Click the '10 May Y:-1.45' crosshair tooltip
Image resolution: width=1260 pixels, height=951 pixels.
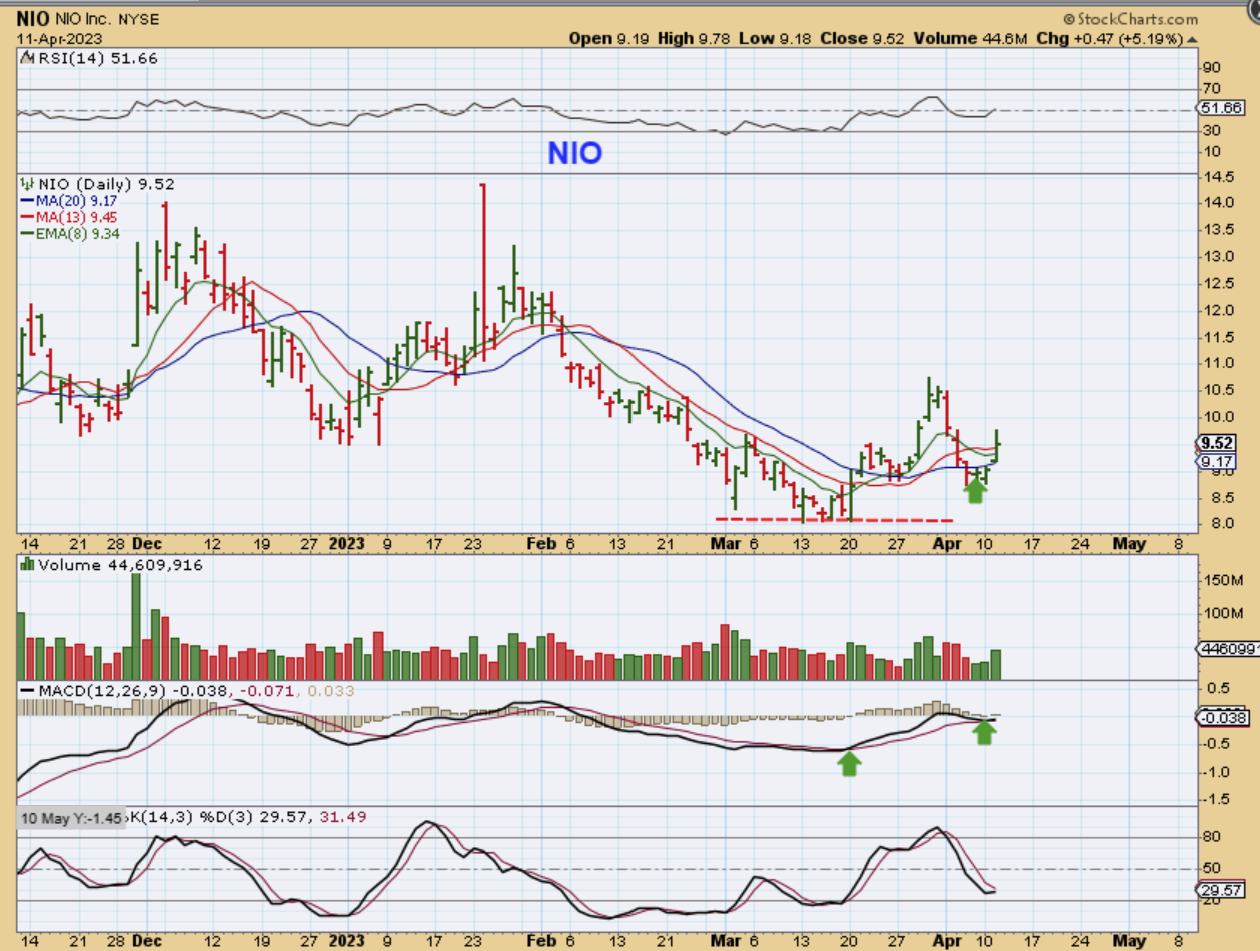click(72, 817)
